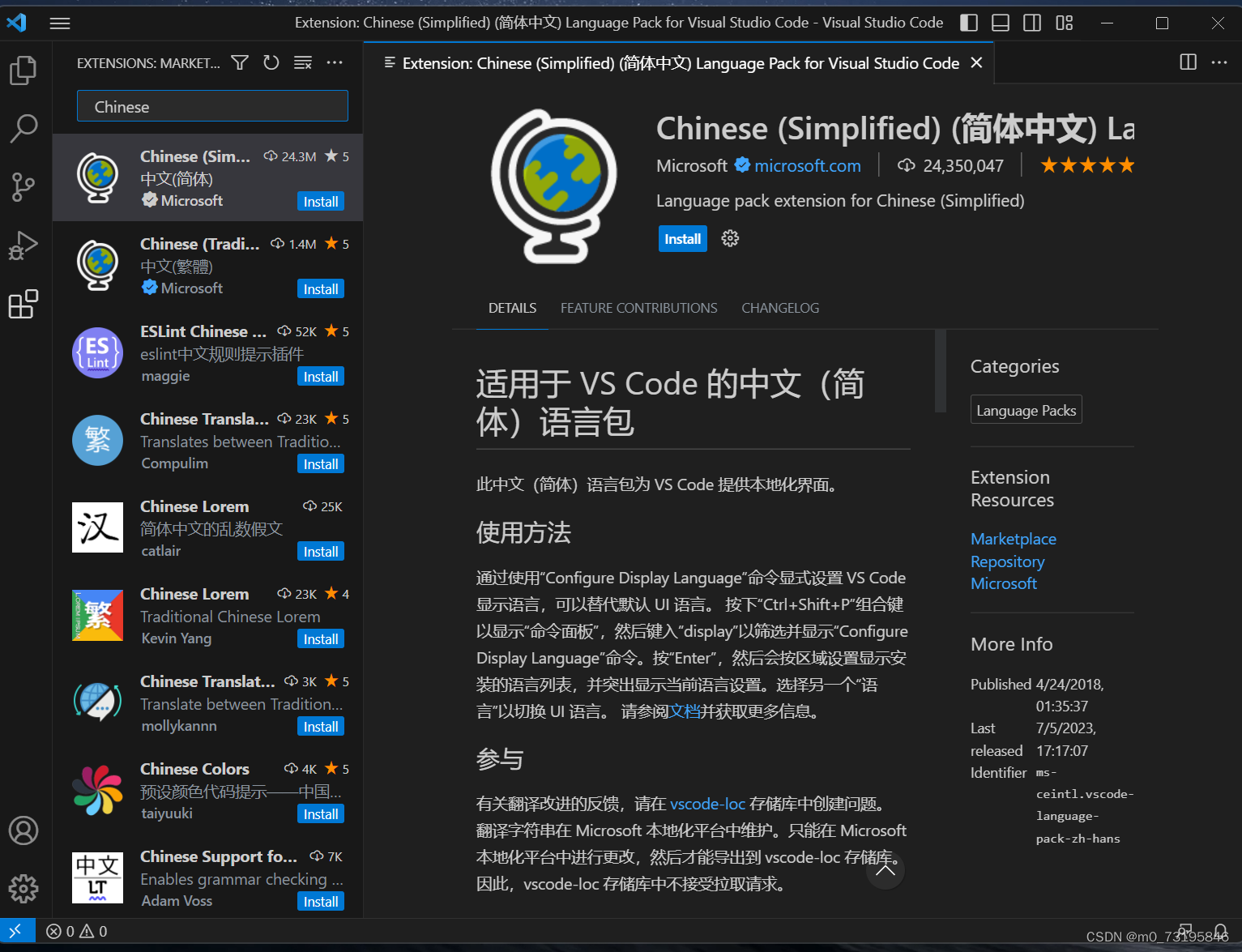Click inside the Chinese search input field
This screenshot has height=952, width=1242.
click(212, 106)
